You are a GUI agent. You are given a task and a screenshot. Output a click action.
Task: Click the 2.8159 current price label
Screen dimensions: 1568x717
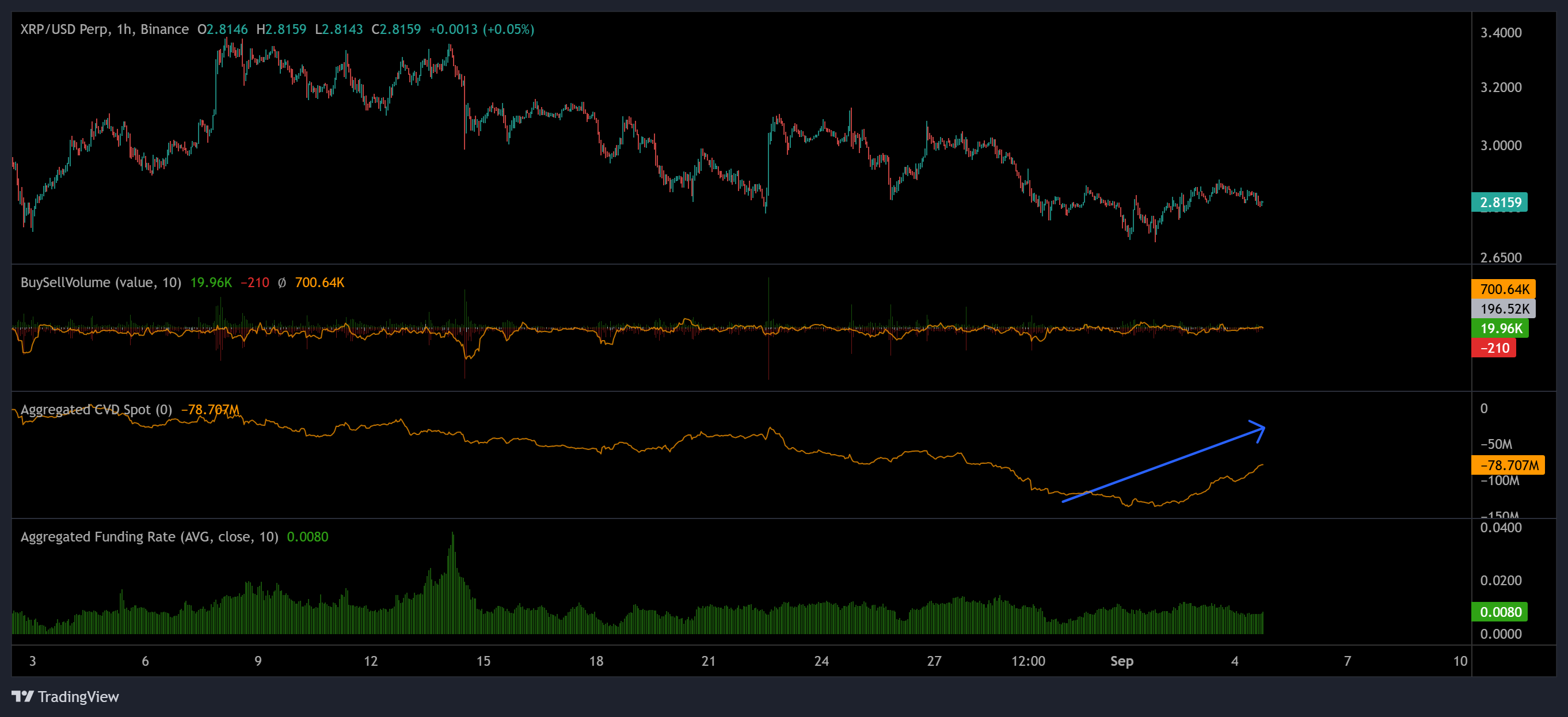tap(1500, 203)
